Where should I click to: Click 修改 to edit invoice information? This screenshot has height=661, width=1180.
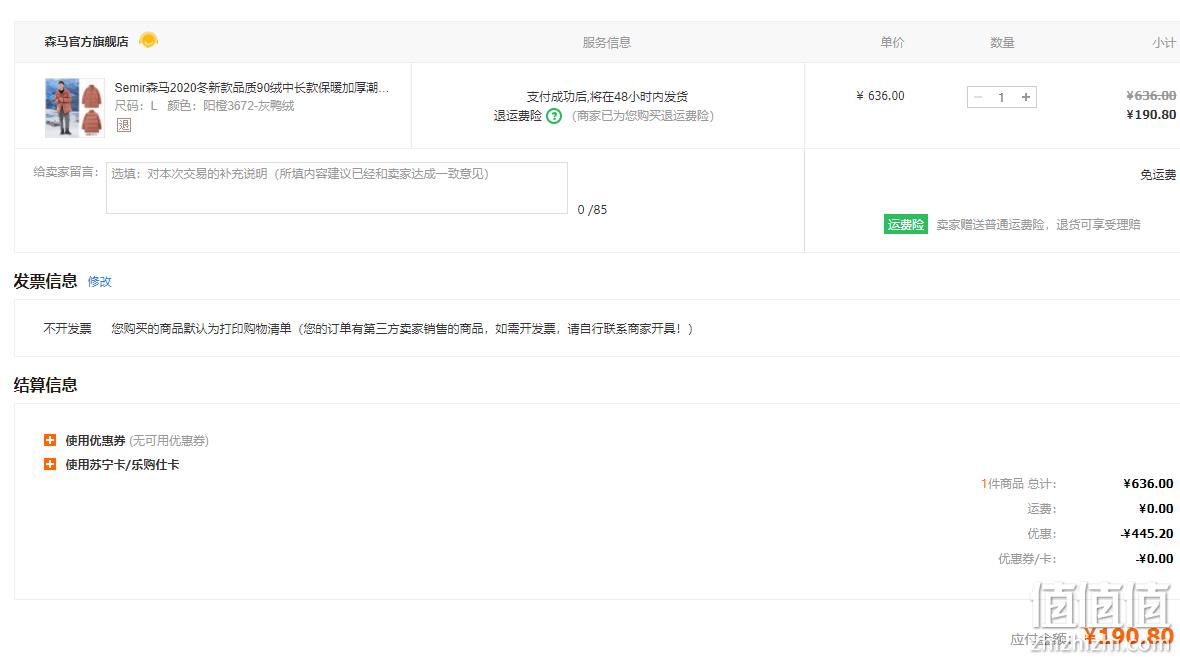coord(99,282)
